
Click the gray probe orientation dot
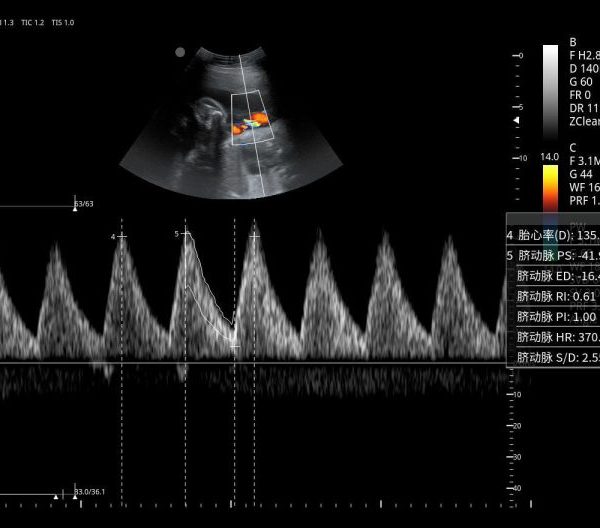[x=180, y=52]
